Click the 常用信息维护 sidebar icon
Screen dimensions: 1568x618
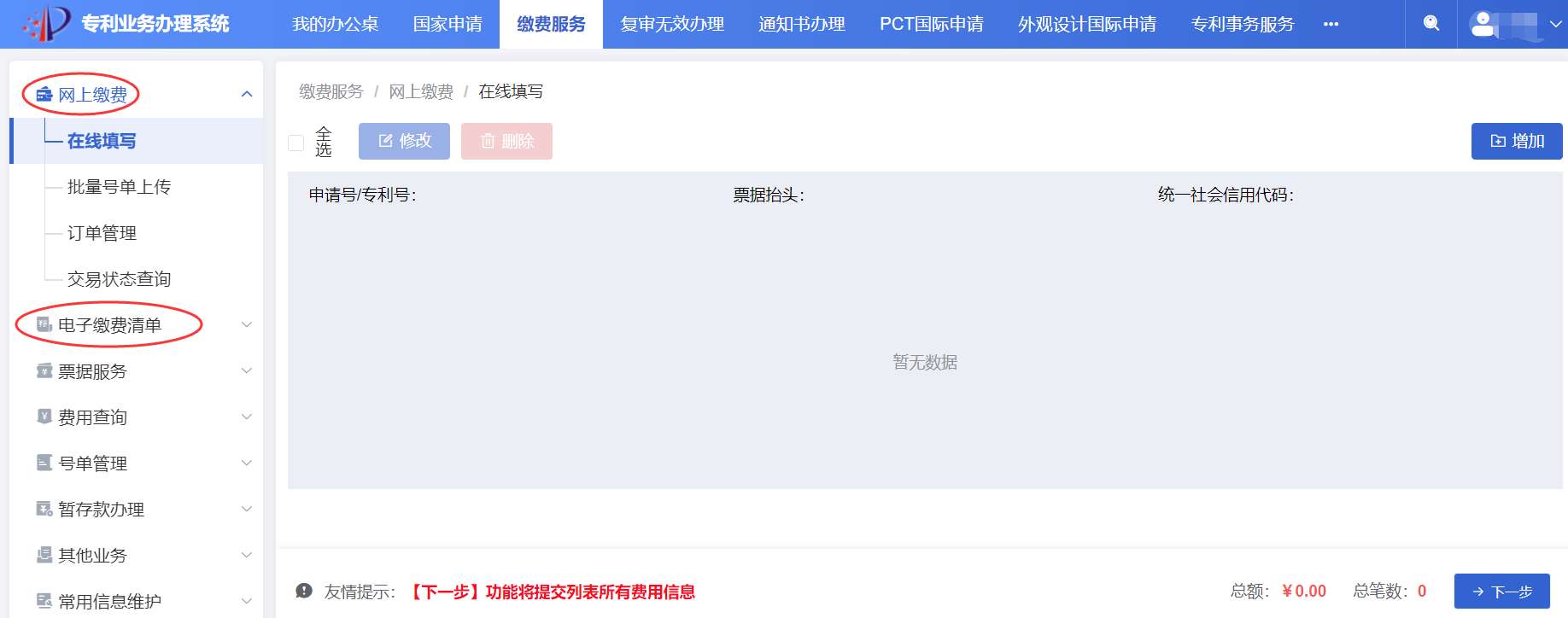(44, 601)
